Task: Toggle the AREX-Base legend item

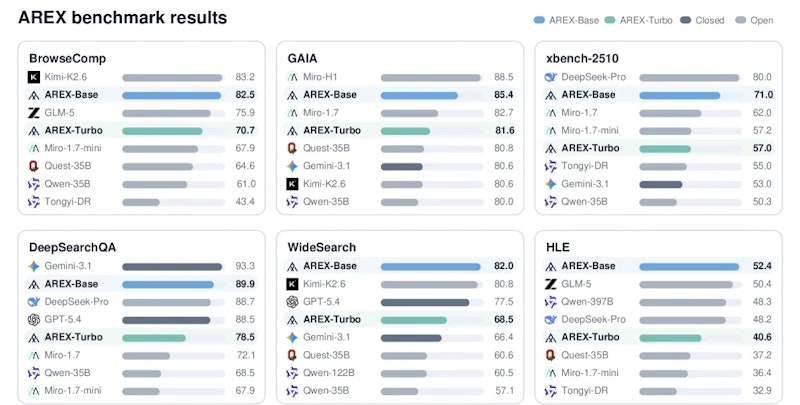Action: 566,20
